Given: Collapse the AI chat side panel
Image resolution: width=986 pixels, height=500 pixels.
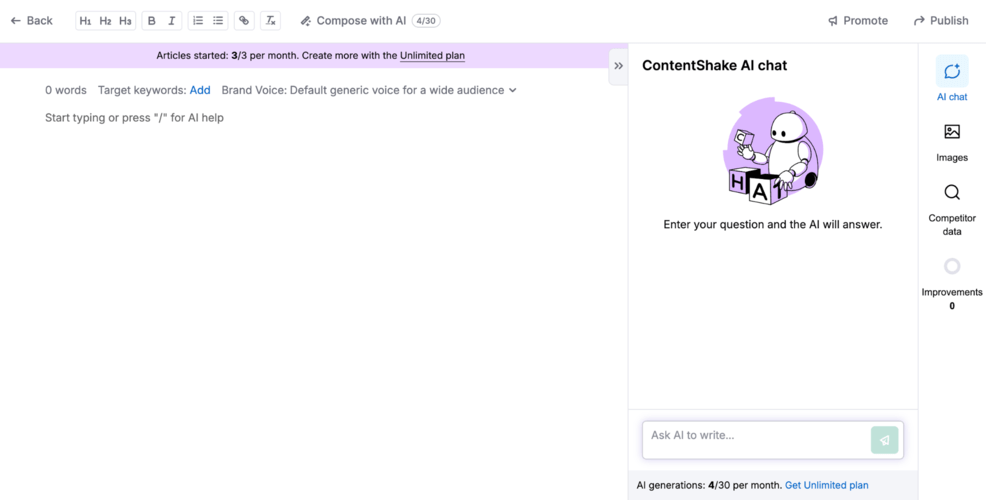Looking at the screenshot, I should (618, 66).
